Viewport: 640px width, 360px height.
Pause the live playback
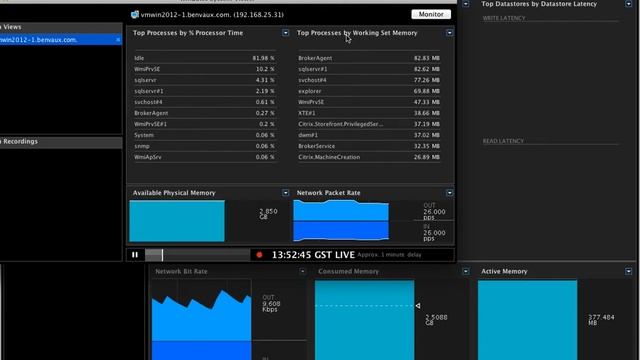coord(135,255)
